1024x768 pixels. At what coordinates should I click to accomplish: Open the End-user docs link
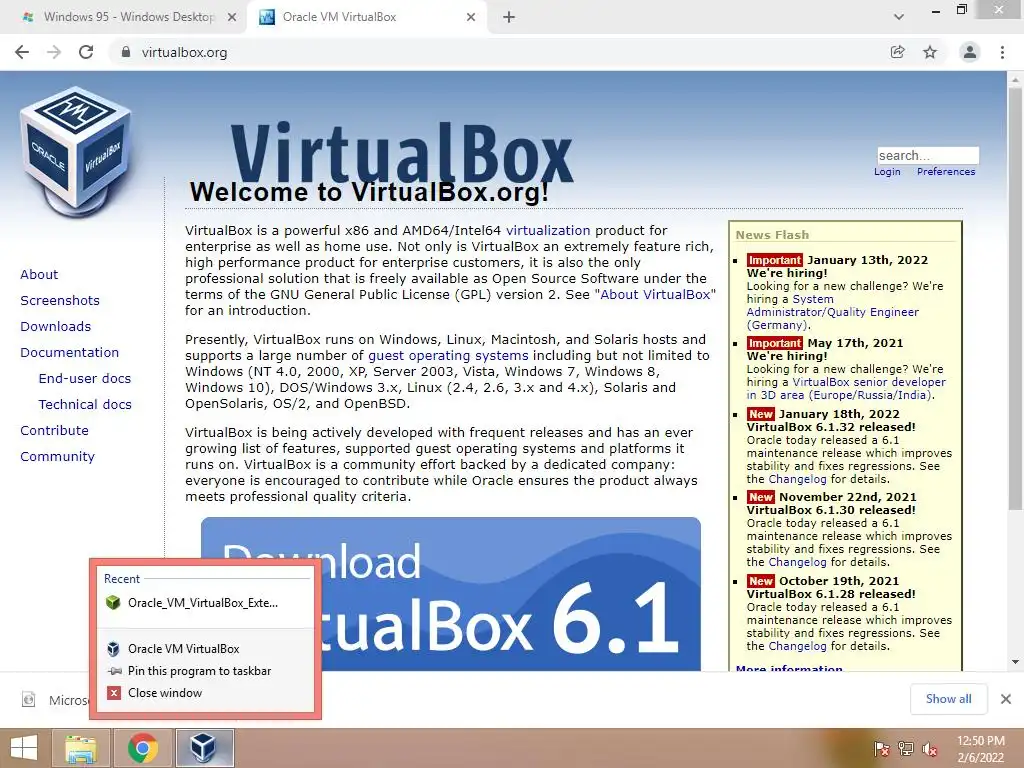pos(85,379)
